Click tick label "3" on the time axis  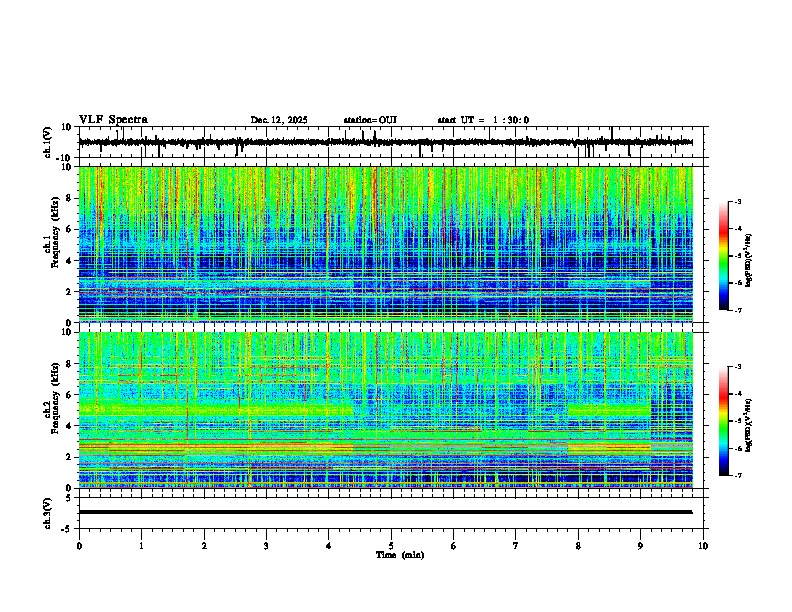(266, 546)
